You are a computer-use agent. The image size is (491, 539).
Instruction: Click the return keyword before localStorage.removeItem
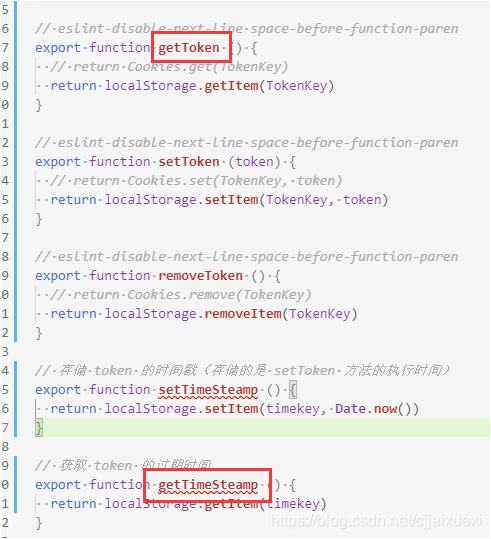tap(74, 314)
